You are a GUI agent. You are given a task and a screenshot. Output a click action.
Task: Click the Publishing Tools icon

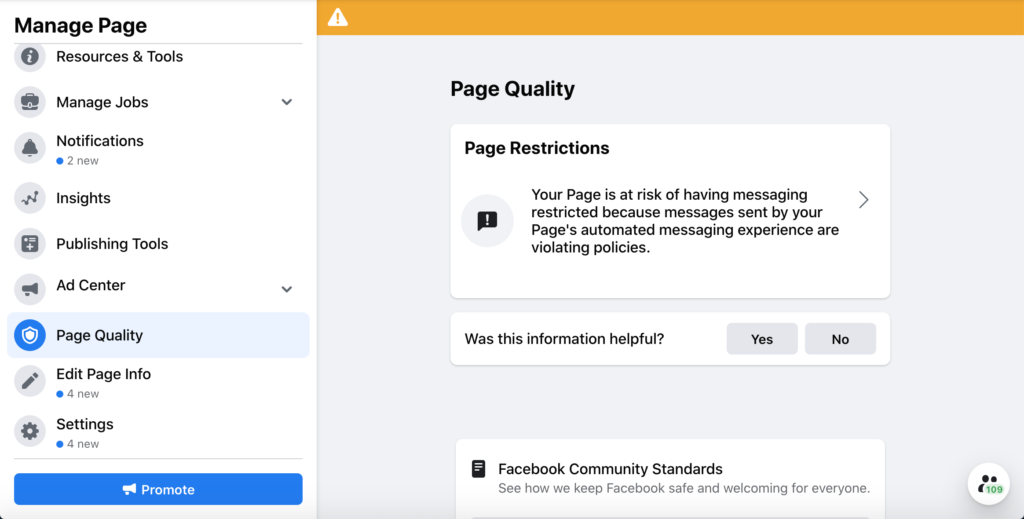tap(29, 244)
